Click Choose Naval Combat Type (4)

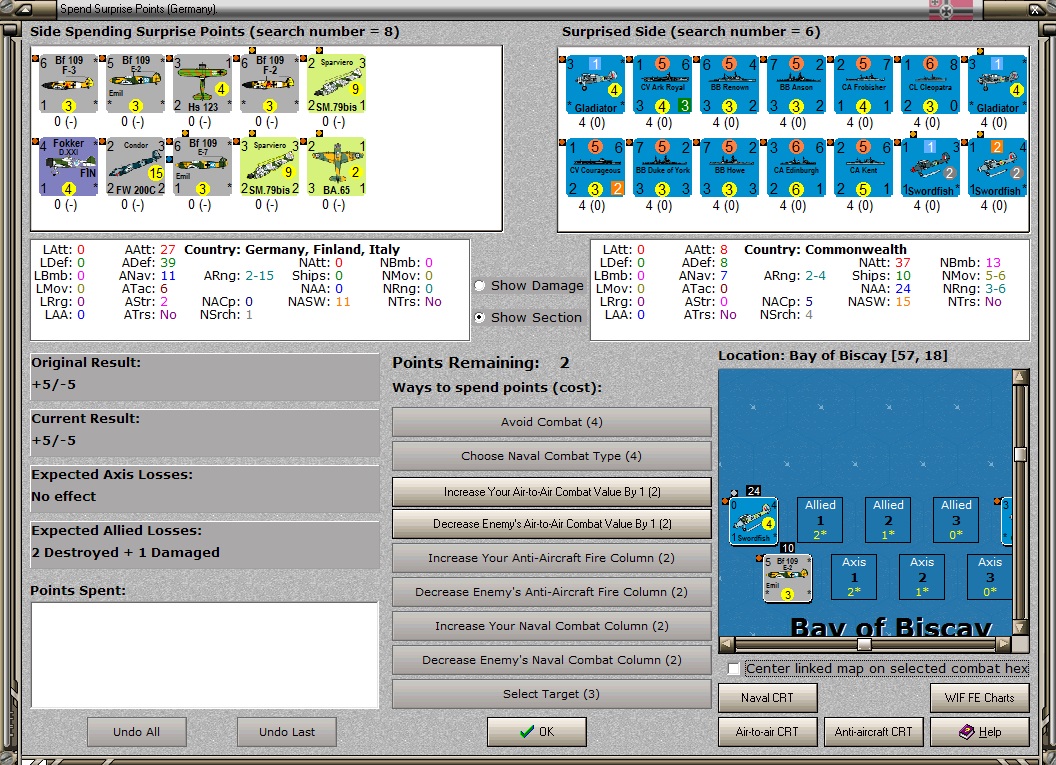pos(552,456)
